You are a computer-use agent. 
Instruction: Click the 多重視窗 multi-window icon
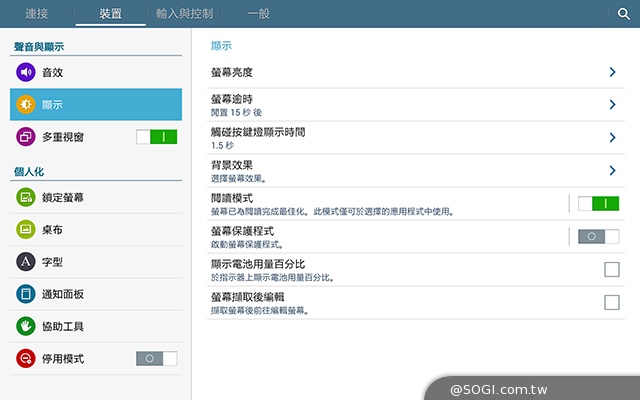coord(26,137)
